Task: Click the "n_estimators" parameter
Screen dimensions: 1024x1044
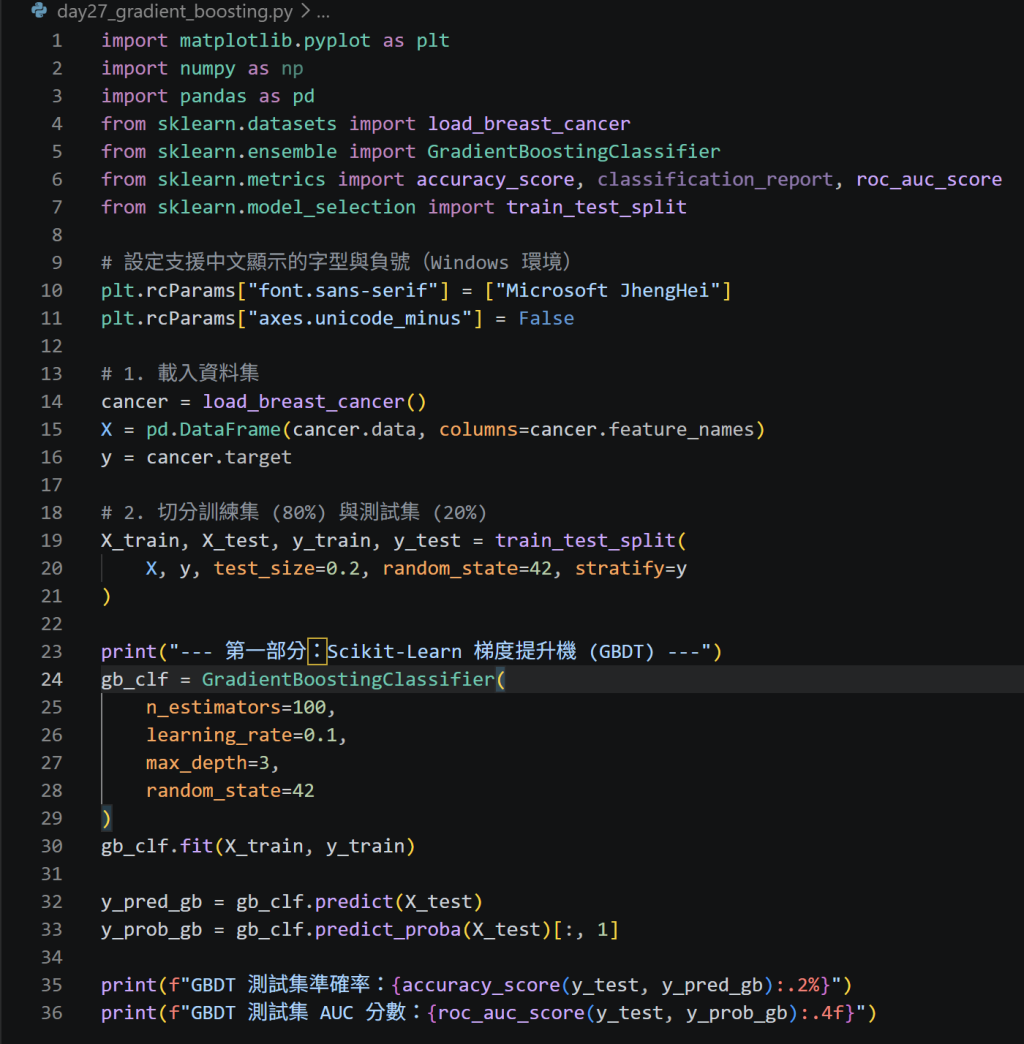Action: (x=213, y=707)
